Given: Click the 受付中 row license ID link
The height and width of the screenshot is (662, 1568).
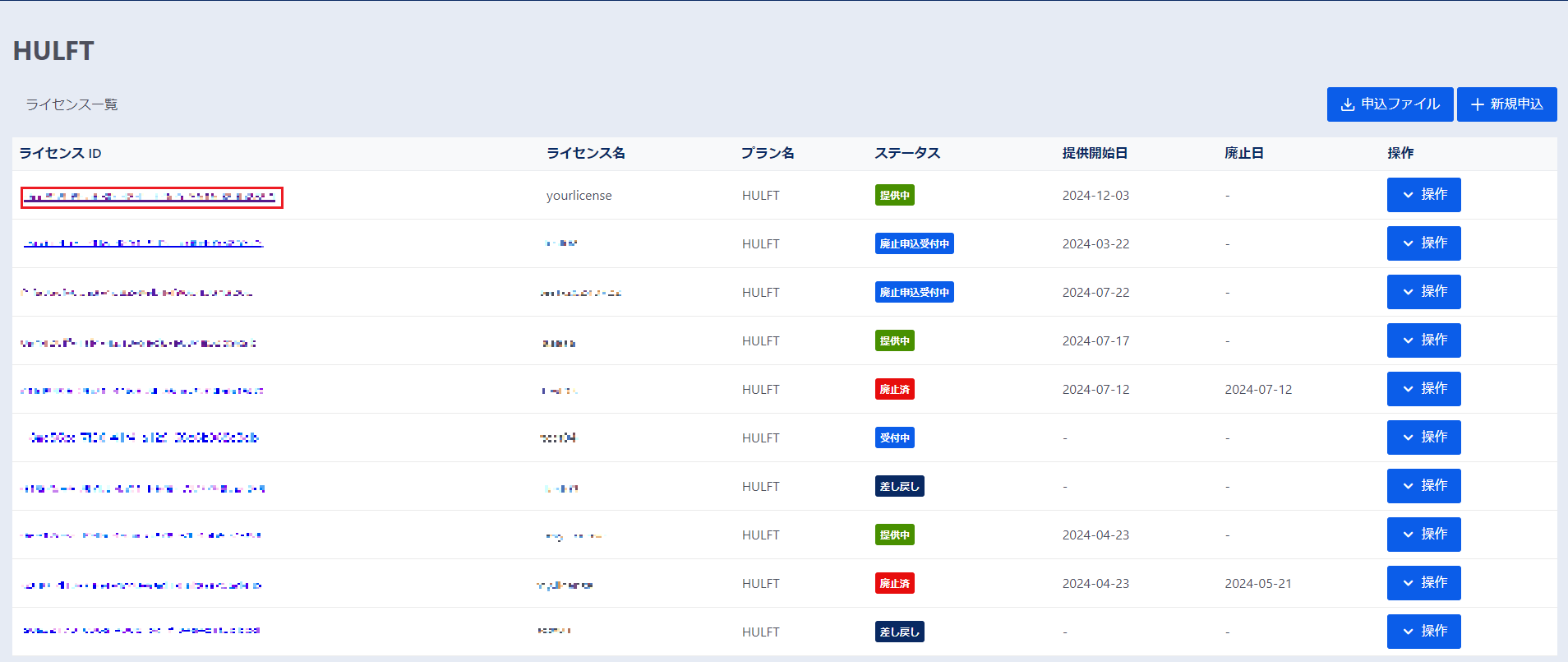Looking at the screenshot, I should point(144,437).
